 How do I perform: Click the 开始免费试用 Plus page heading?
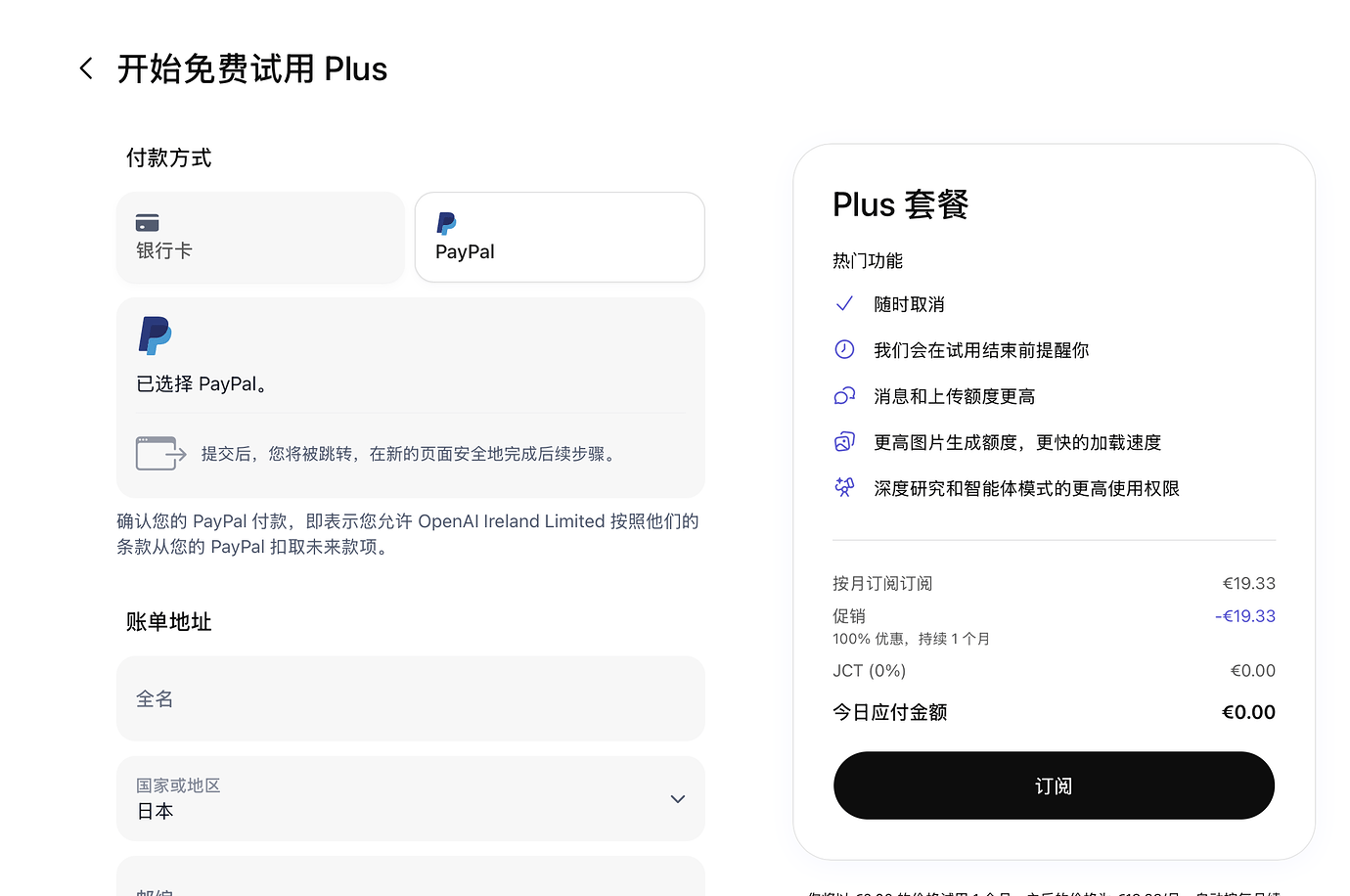coord(252,69)
